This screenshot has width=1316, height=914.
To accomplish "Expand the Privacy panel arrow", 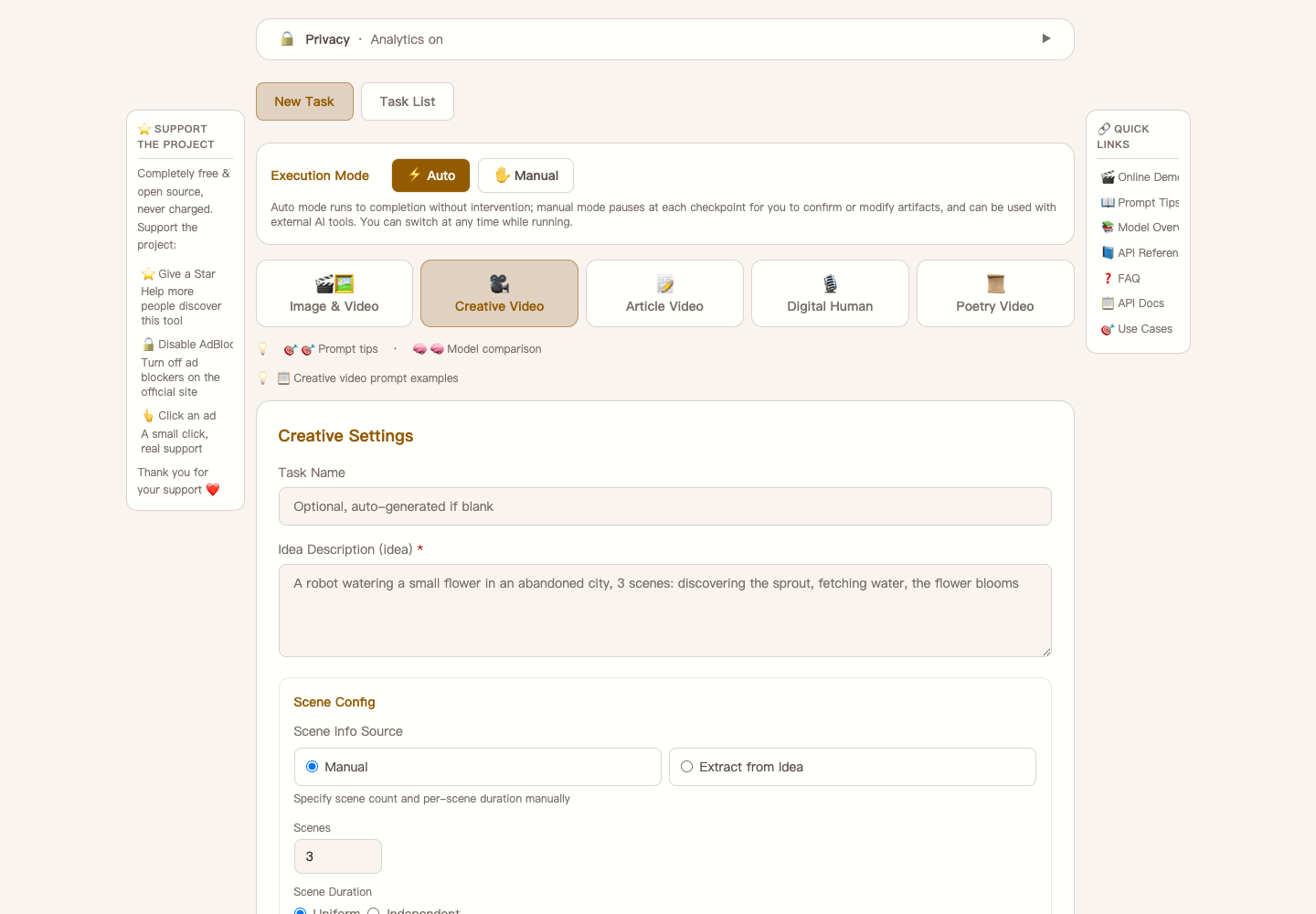I will [1046, 38].
